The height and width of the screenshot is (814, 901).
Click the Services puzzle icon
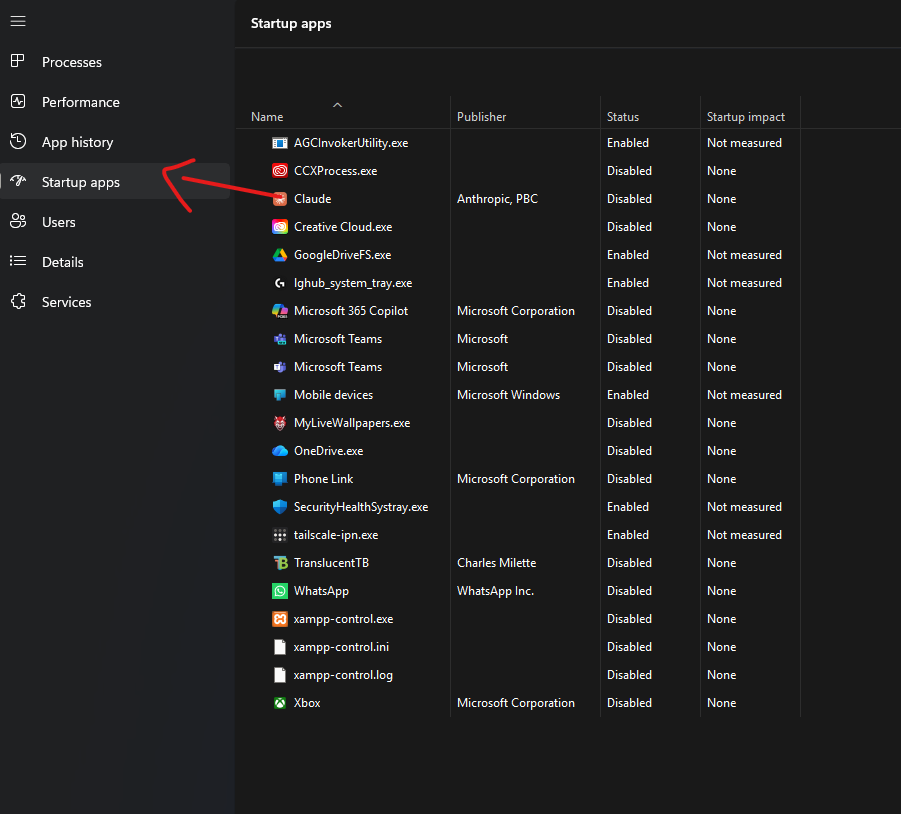tap(18, 302)
